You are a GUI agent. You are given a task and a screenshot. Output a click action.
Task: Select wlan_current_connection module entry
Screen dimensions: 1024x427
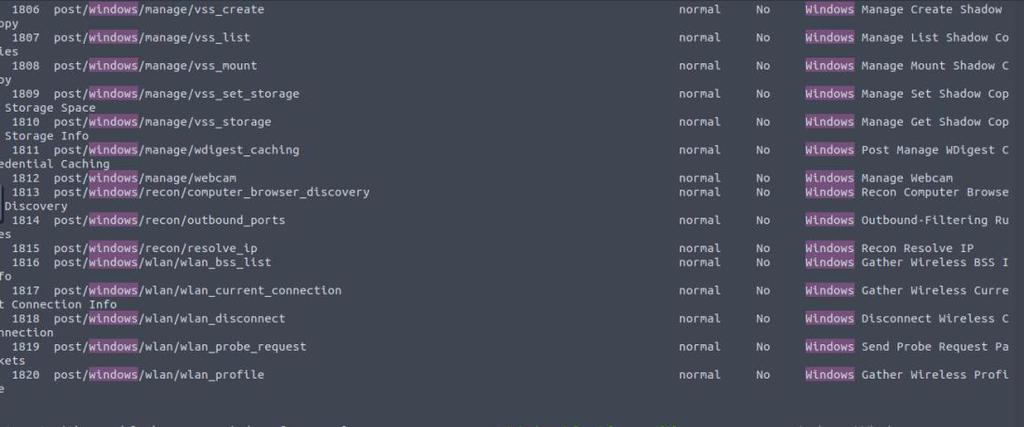point(197,291)
